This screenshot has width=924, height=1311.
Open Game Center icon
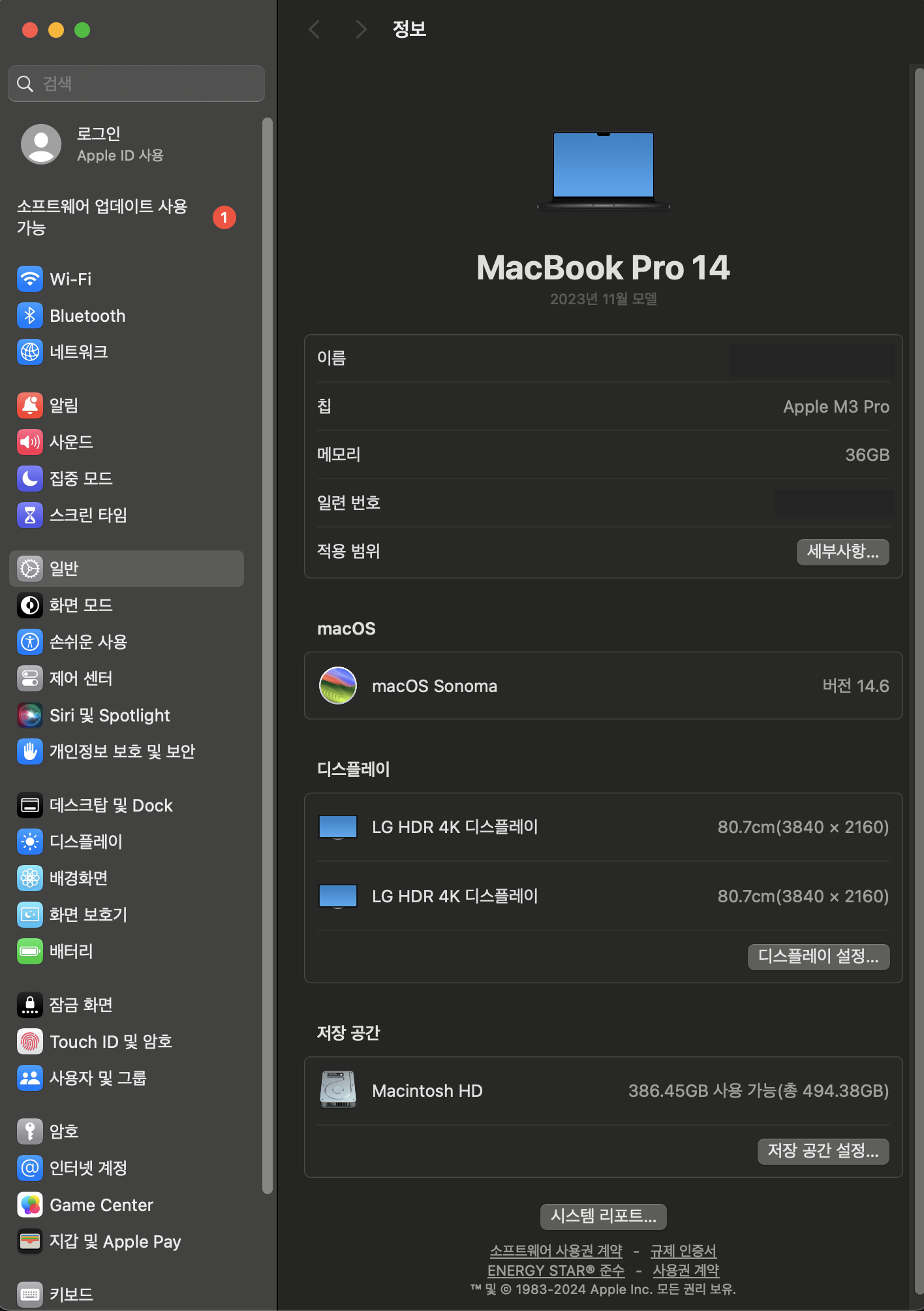click(x=30, y=1205)
